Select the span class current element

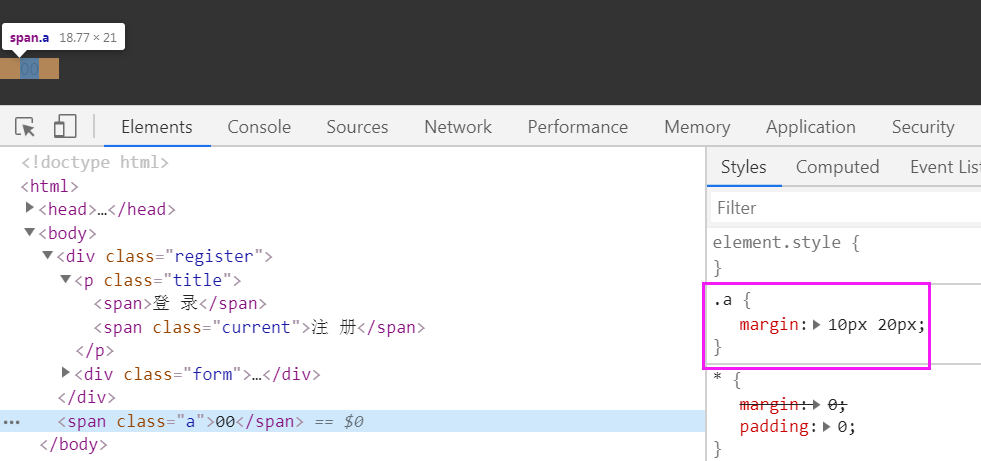pos(260,327)
